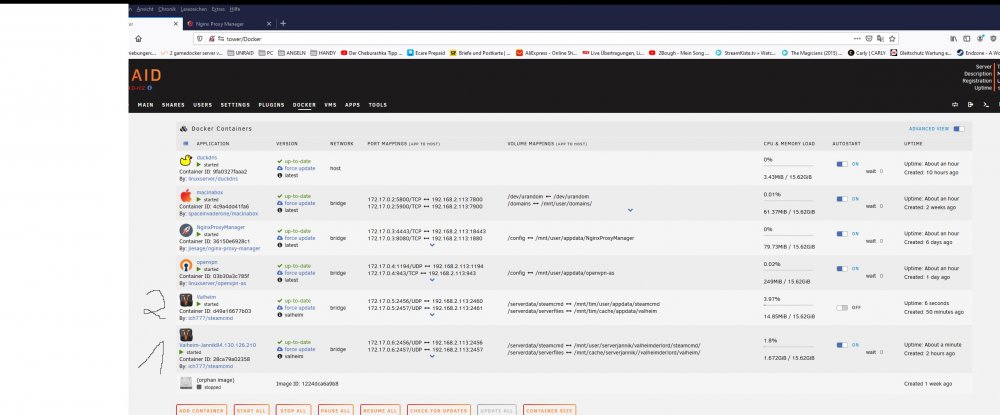The image size is (1000, 415).
Task: Toggle autostart for macinabox
Action: pos(842,199)
